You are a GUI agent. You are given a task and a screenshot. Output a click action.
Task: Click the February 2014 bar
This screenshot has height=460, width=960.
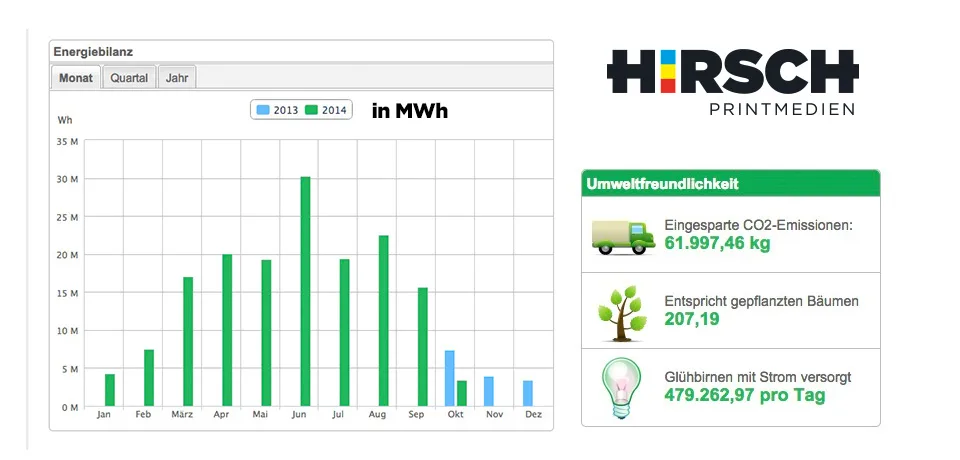[149, 378]
